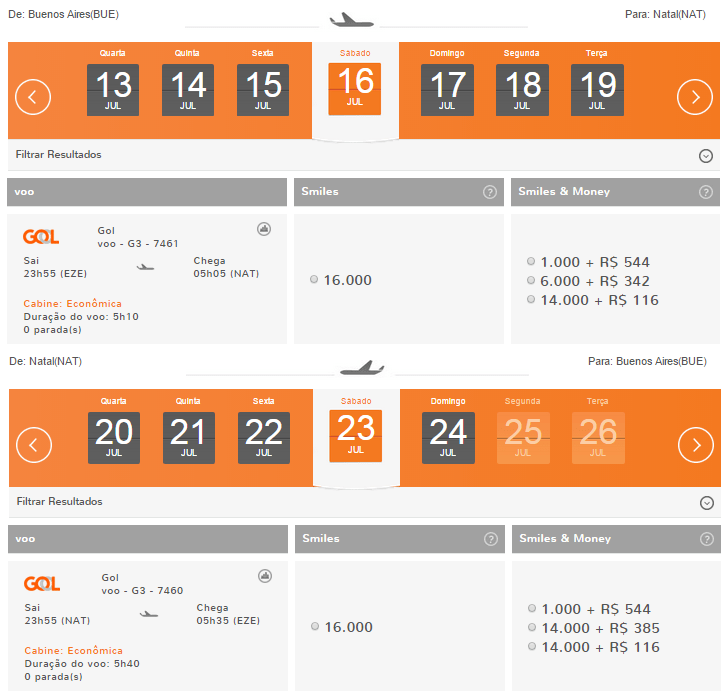
Task: Open help icon beside return Smiles header
Action: [x=490, y=539]
